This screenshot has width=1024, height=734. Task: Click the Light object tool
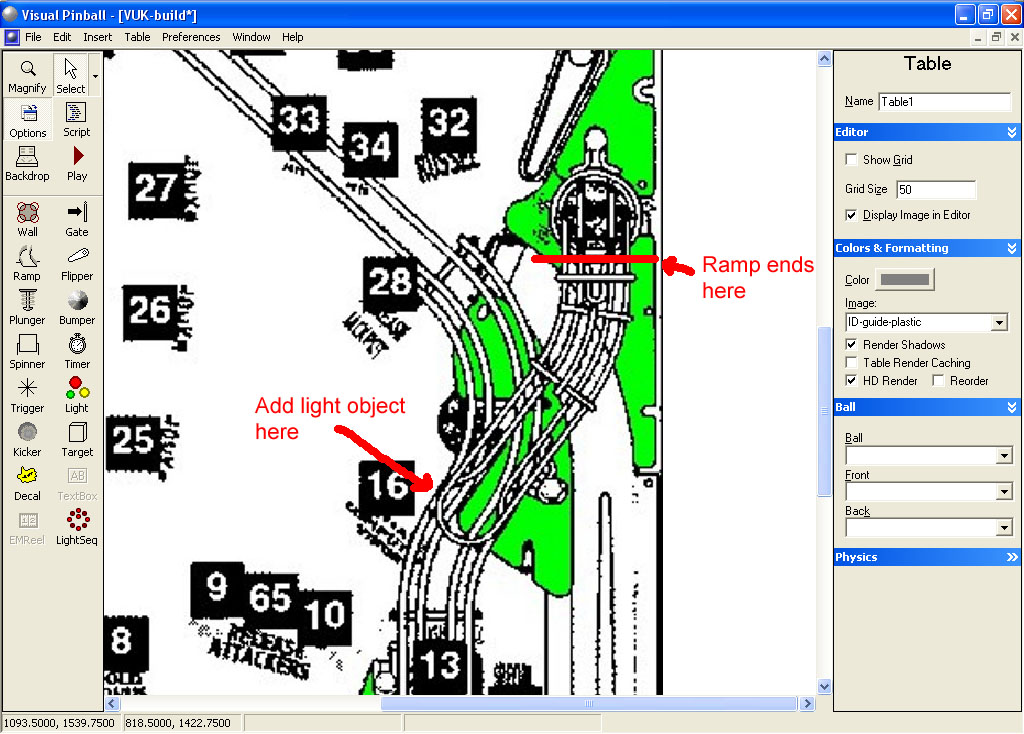point(77,395)
